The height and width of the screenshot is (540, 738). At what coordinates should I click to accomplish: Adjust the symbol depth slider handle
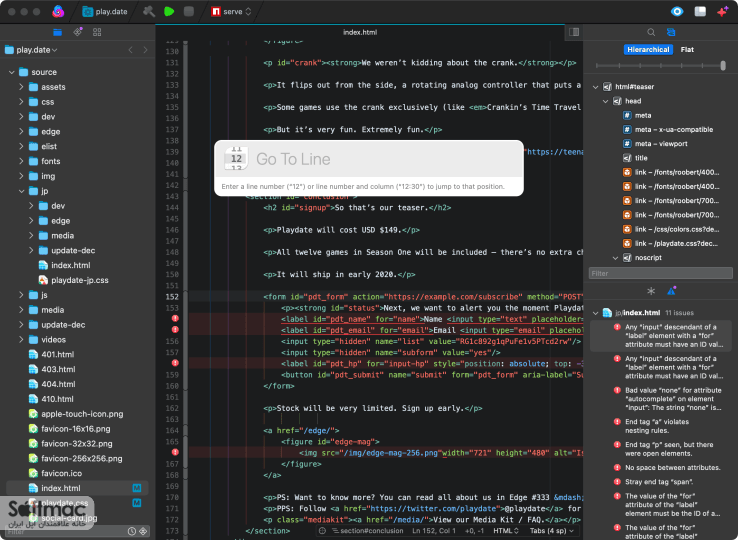tap(723, 66)
